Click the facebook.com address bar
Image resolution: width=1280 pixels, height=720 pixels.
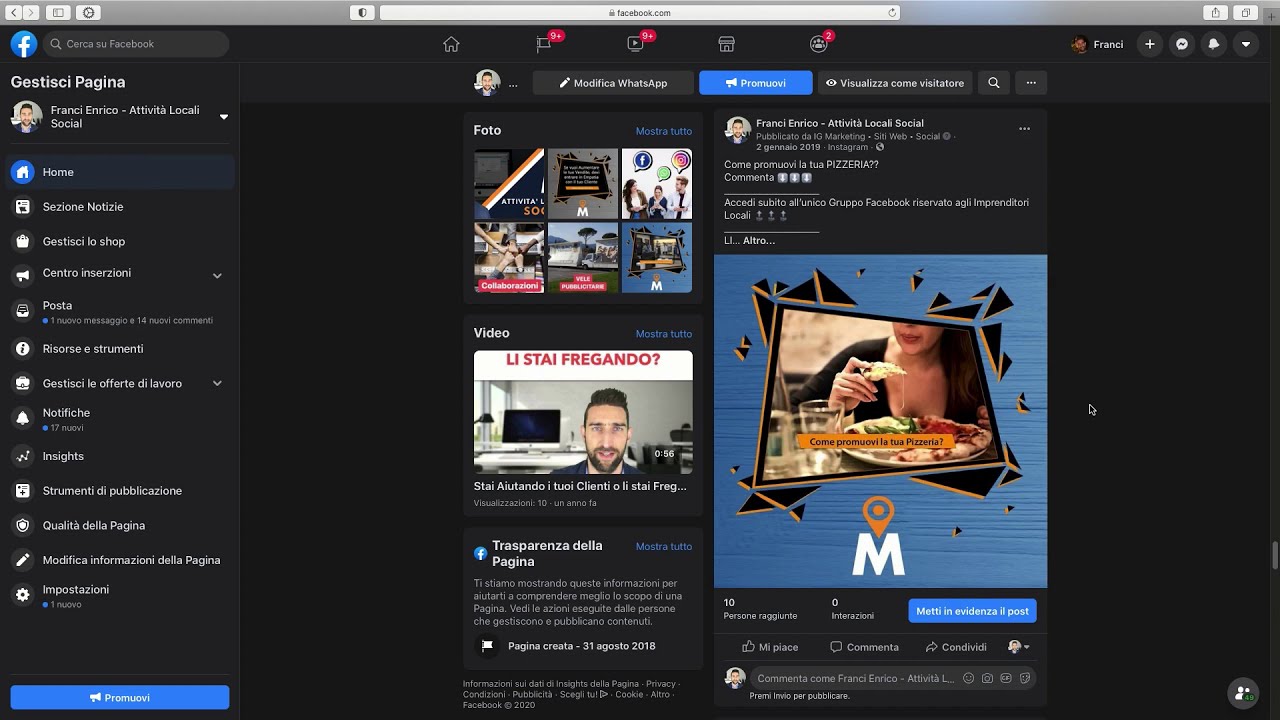(x=640, y=13)
